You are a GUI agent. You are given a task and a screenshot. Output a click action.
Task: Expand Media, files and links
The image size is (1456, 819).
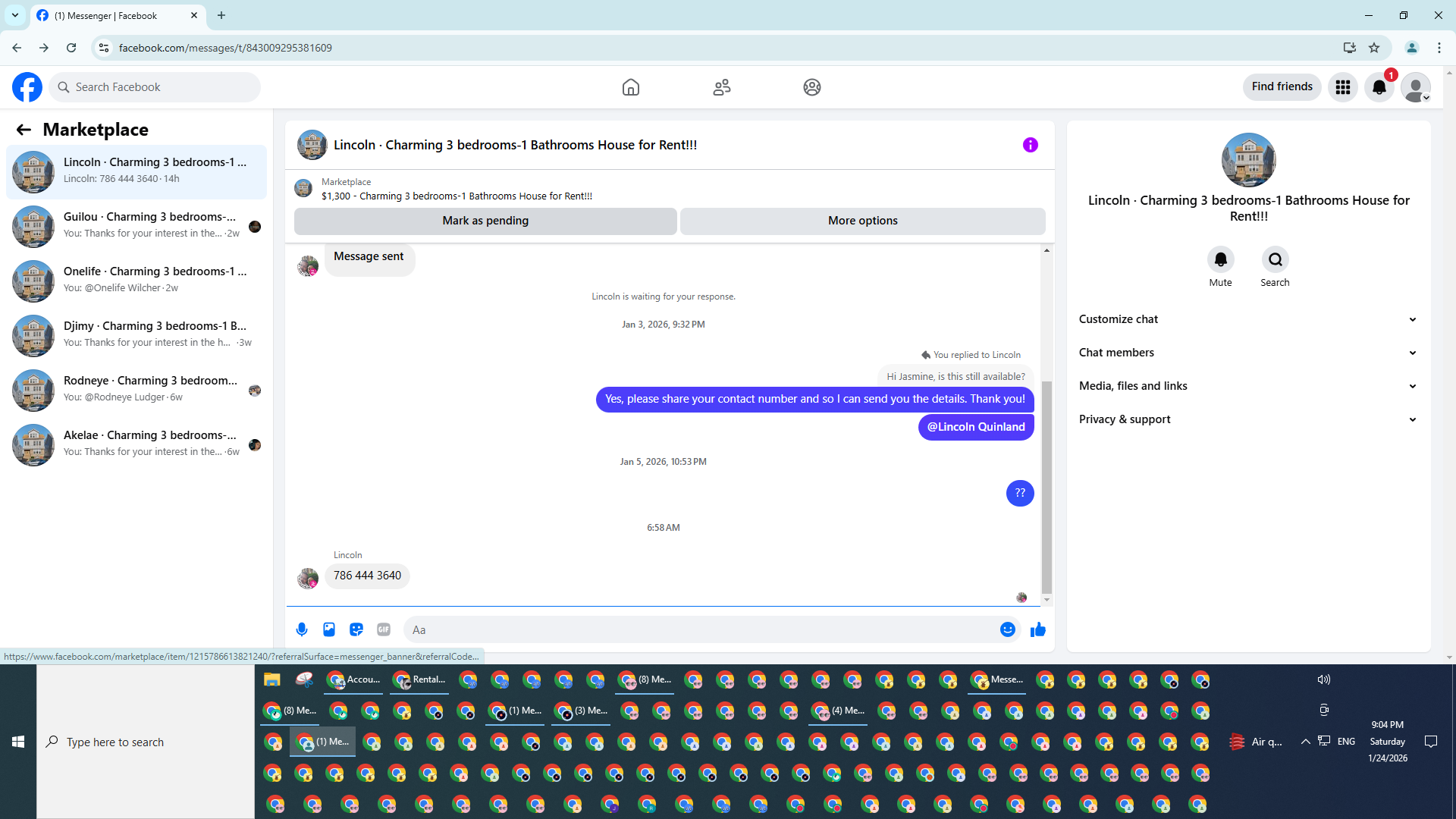click(x=1247, y=386)
